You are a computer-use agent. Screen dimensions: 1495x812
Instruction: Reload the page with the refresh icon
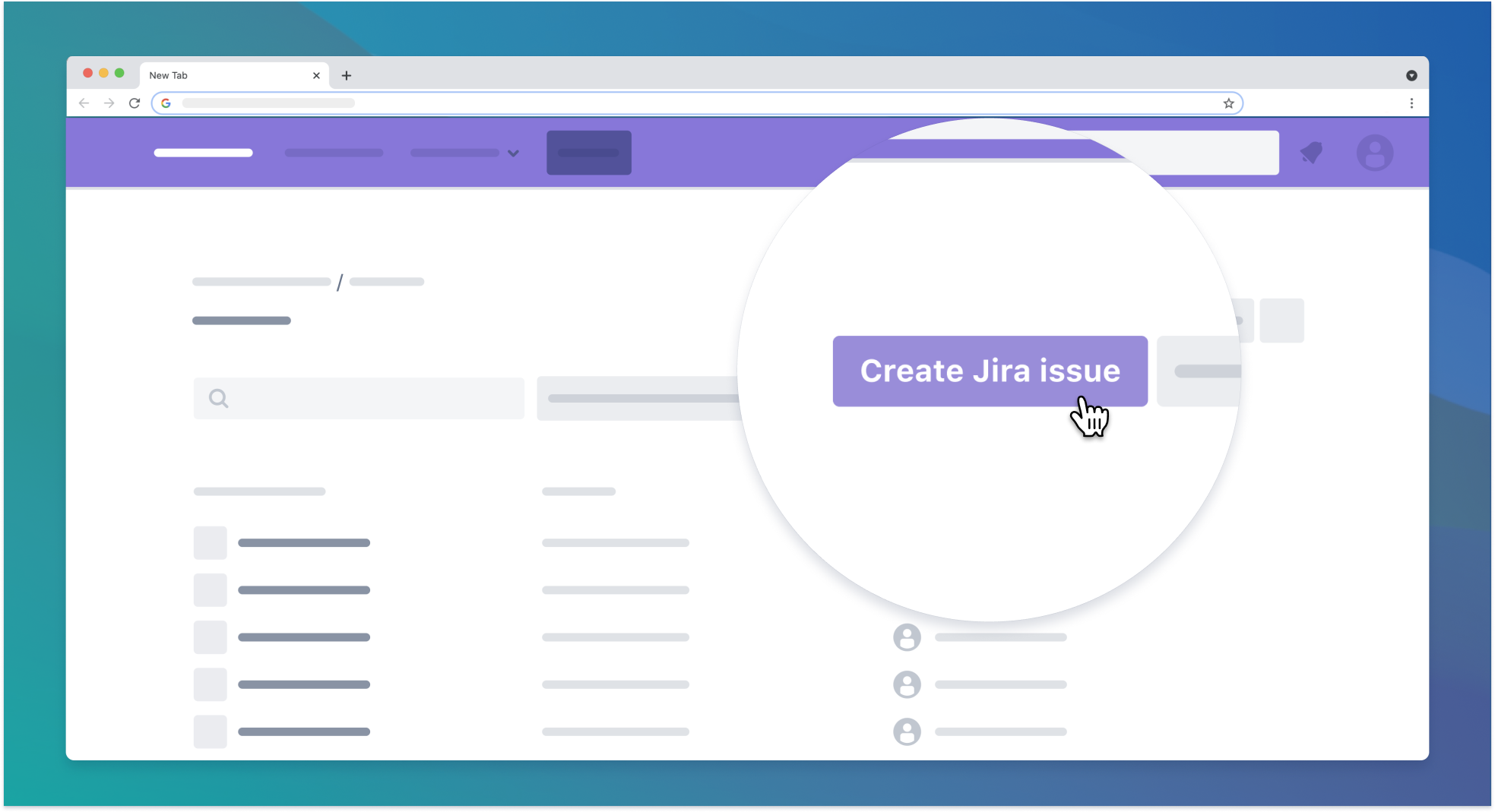point(135,103)
